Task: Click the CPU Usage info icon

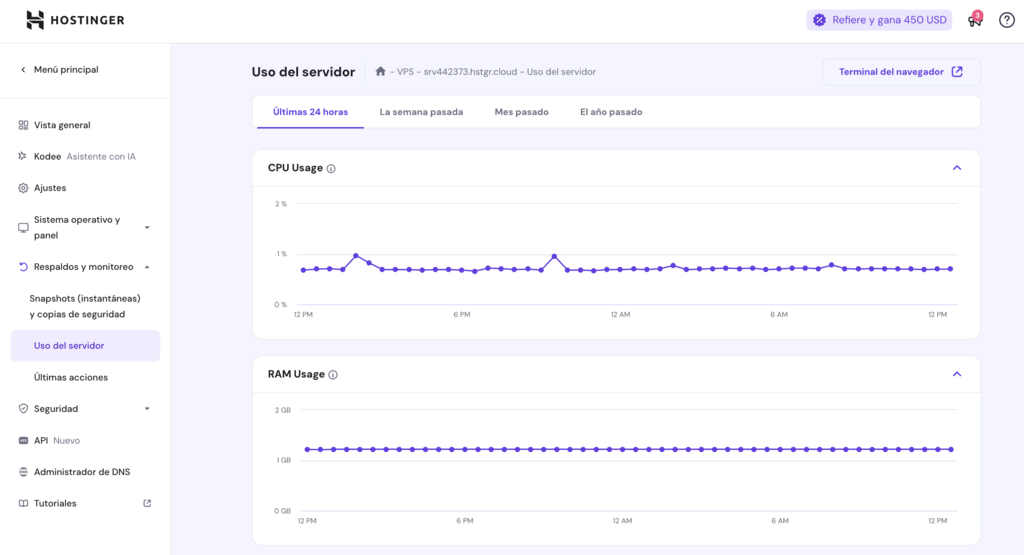Action: pos(331,169)
